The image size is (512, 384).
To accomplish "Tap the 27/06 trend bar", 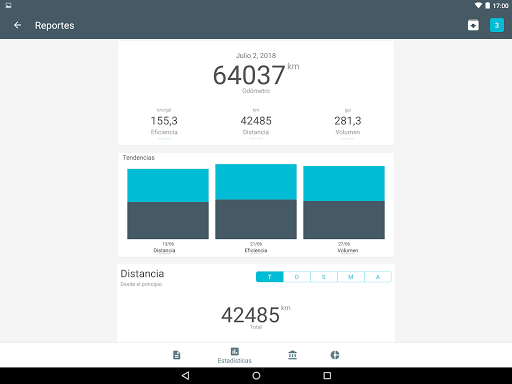I will click(x=344, y=202).
